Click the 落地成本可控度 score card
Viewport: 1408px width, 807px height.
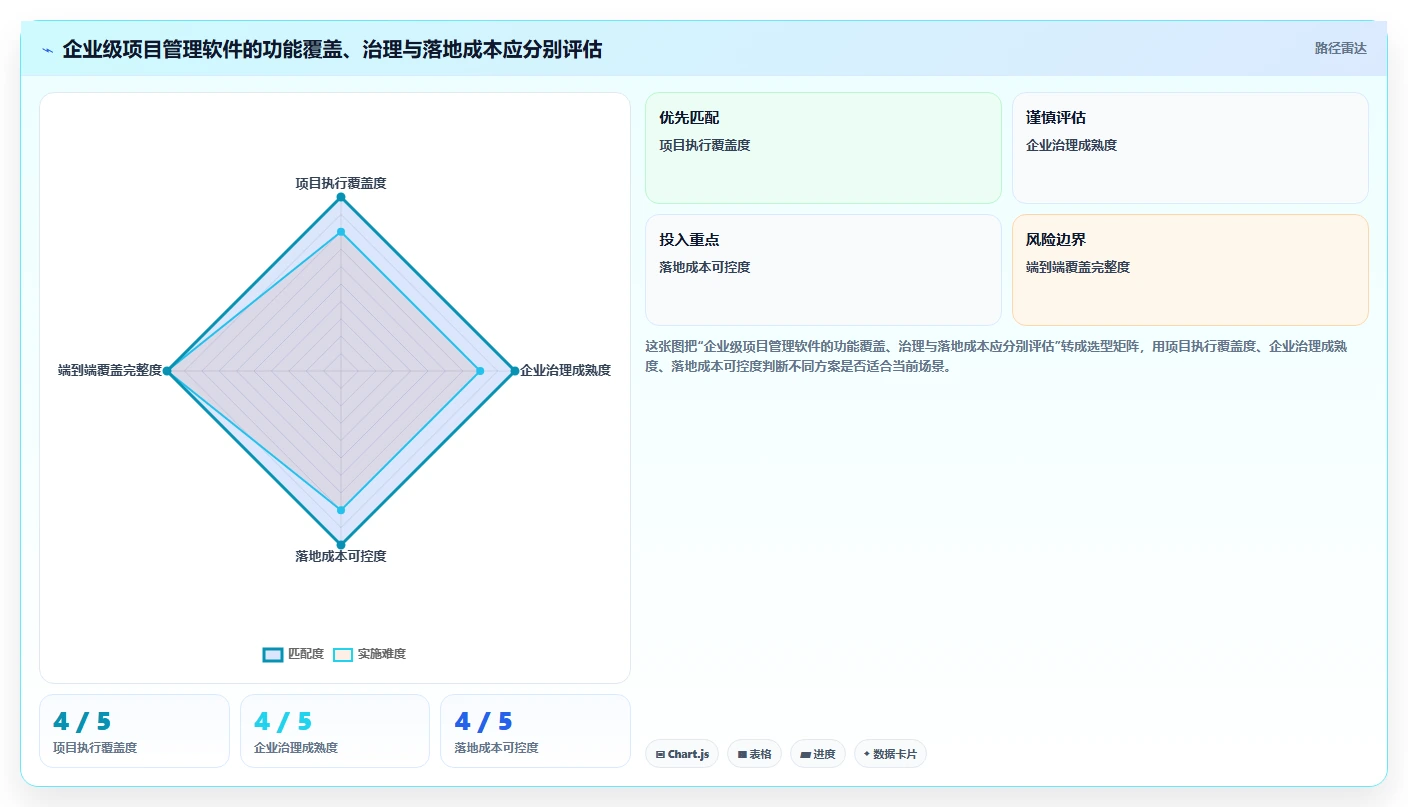[535, 731]
